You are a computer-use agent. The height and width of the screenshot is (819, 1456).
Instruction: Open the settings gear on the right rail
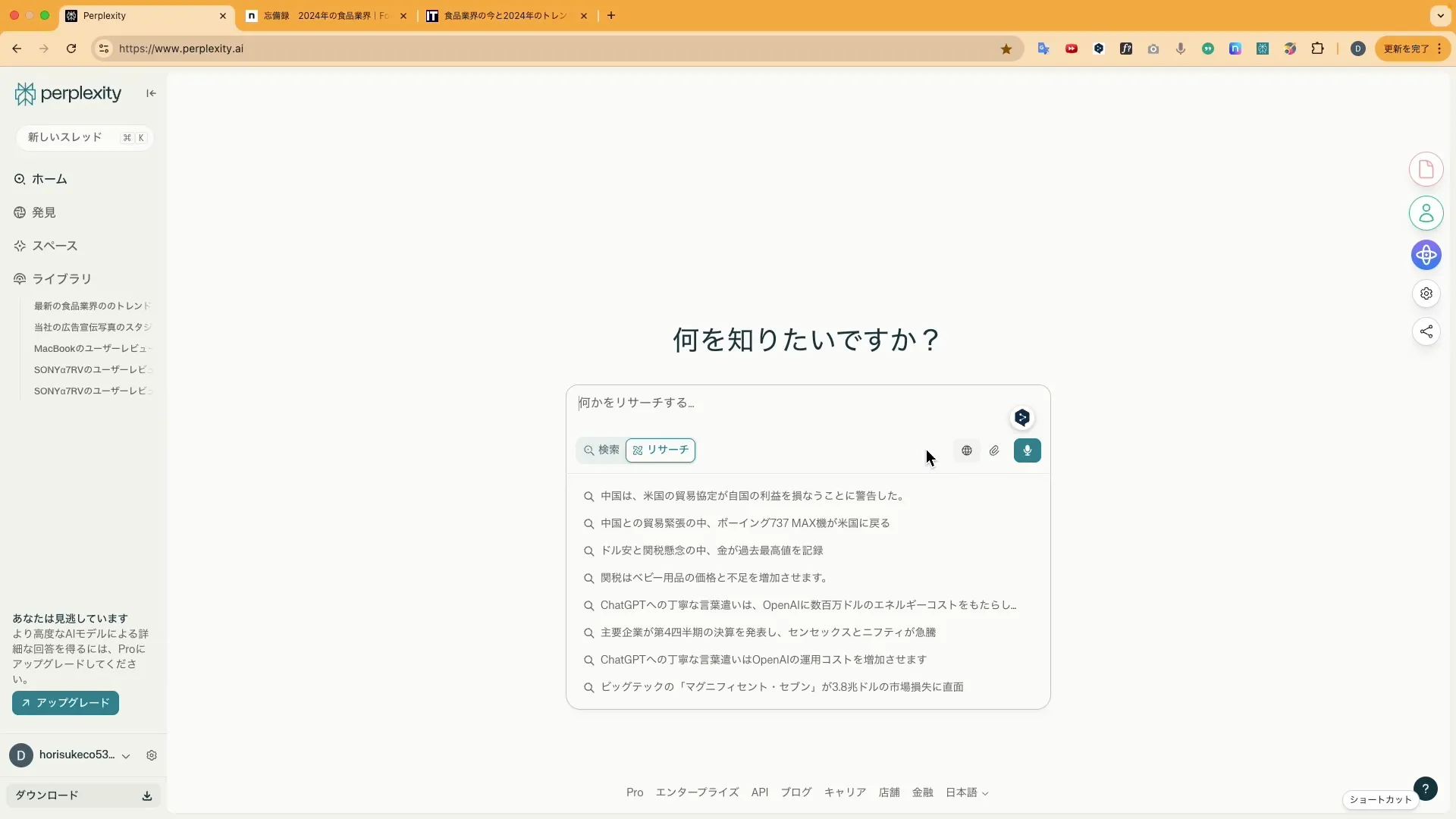pos(1426,293)
